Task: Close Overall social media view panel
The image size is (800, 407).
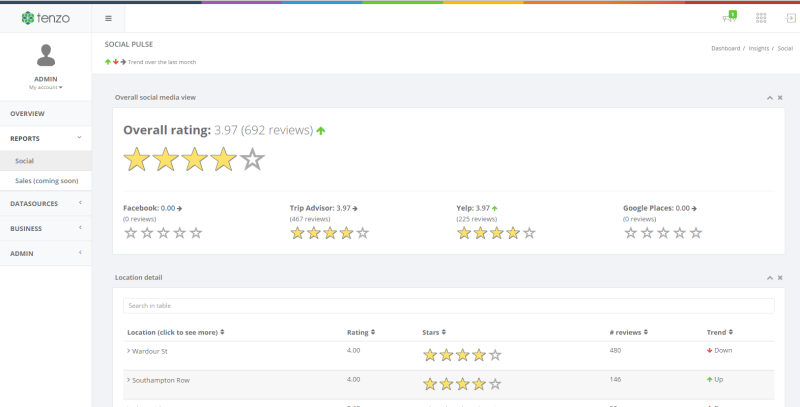Action: [x=780, y=97]
